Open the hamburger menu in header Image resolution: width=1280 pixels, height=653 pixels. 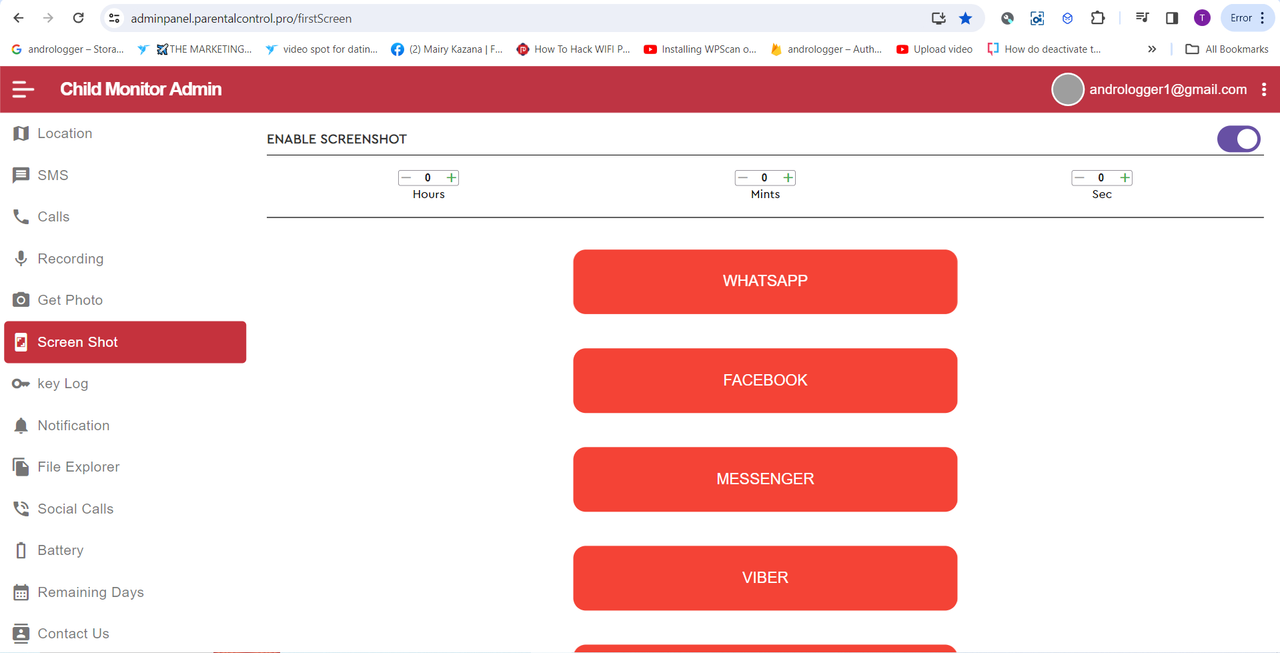click(23, 89)
